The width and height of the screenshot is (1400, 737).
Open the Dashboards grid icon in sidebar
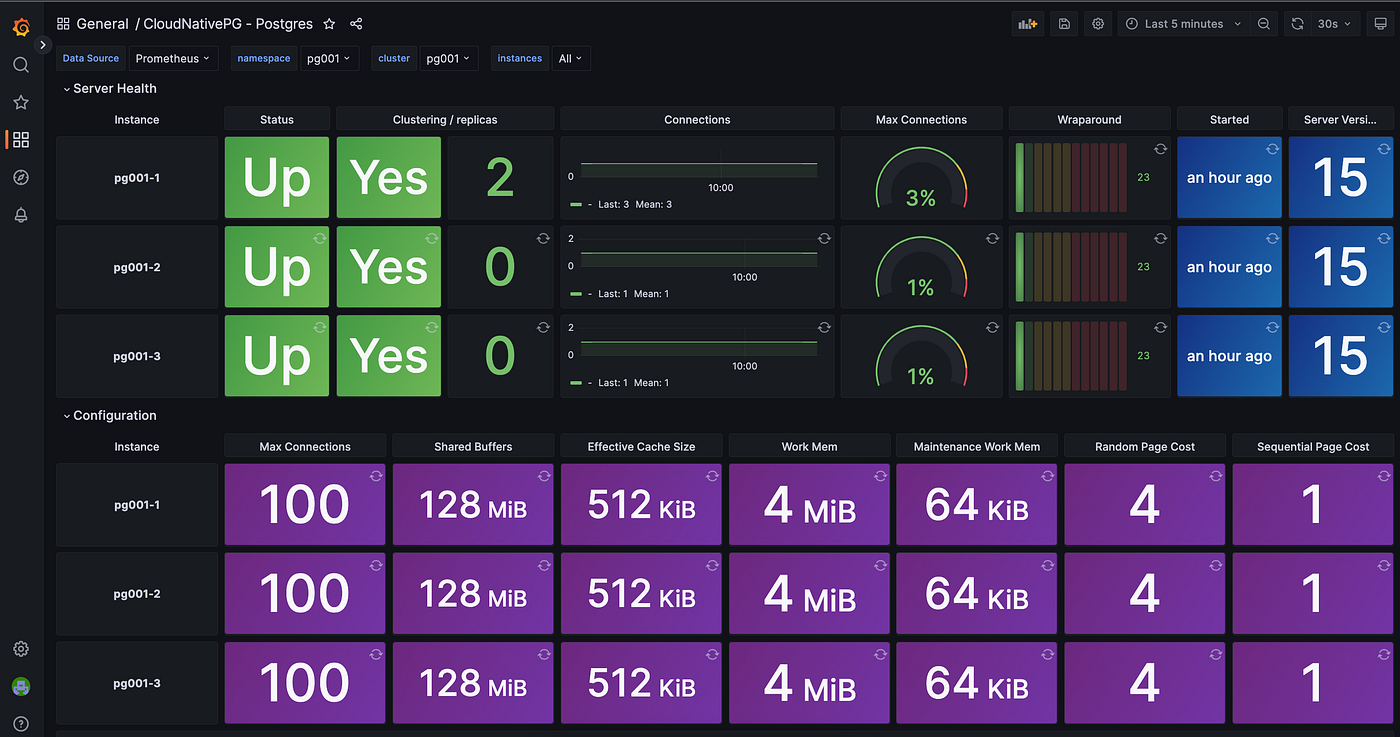coord(20,139)
